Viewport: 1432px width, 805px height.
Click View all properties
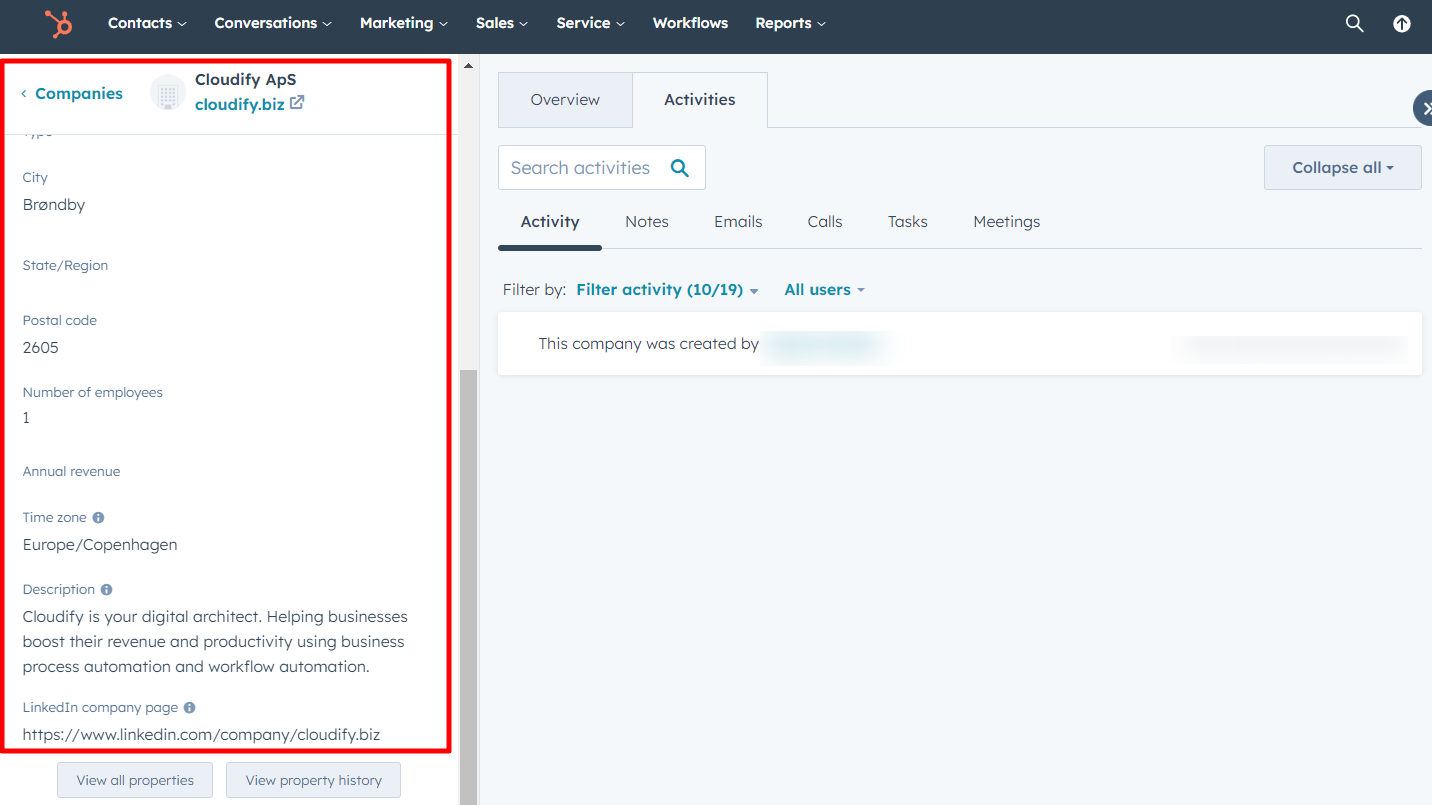pos(134,780)
